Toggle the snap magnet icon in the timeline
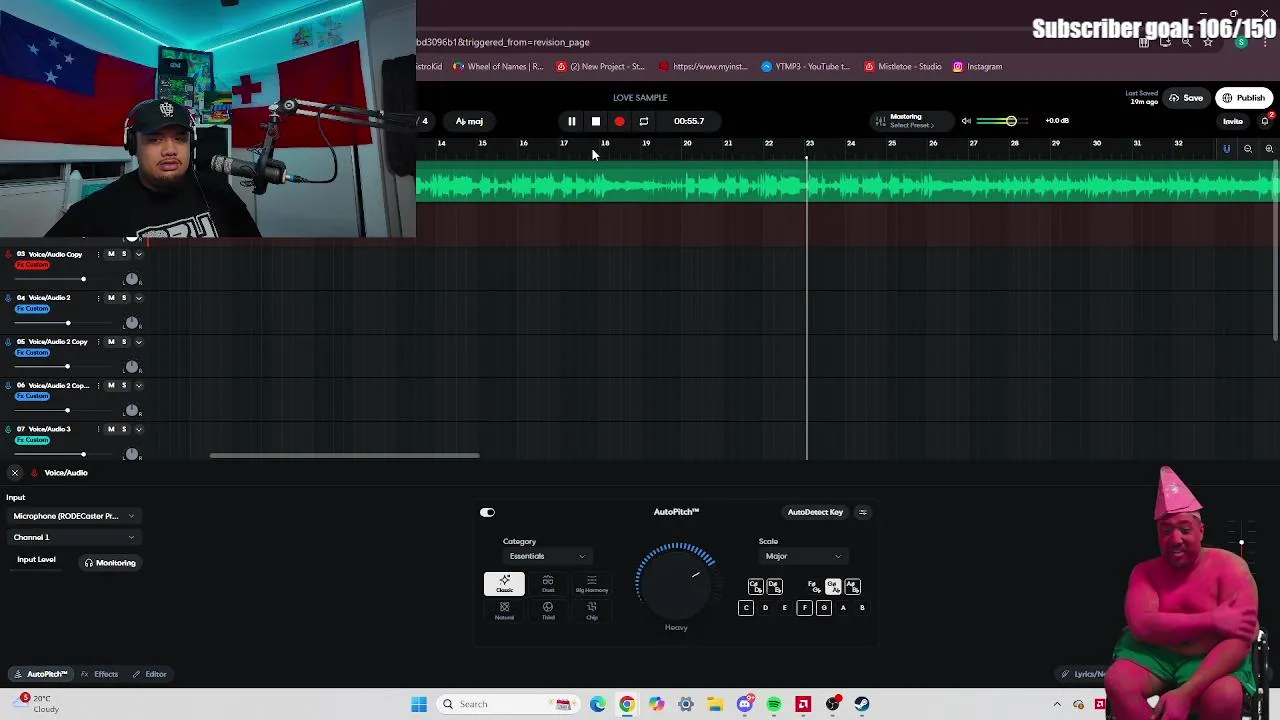Image resolution: width=1280 pixels, height=720 pixels. click(x=1226, y=149)
